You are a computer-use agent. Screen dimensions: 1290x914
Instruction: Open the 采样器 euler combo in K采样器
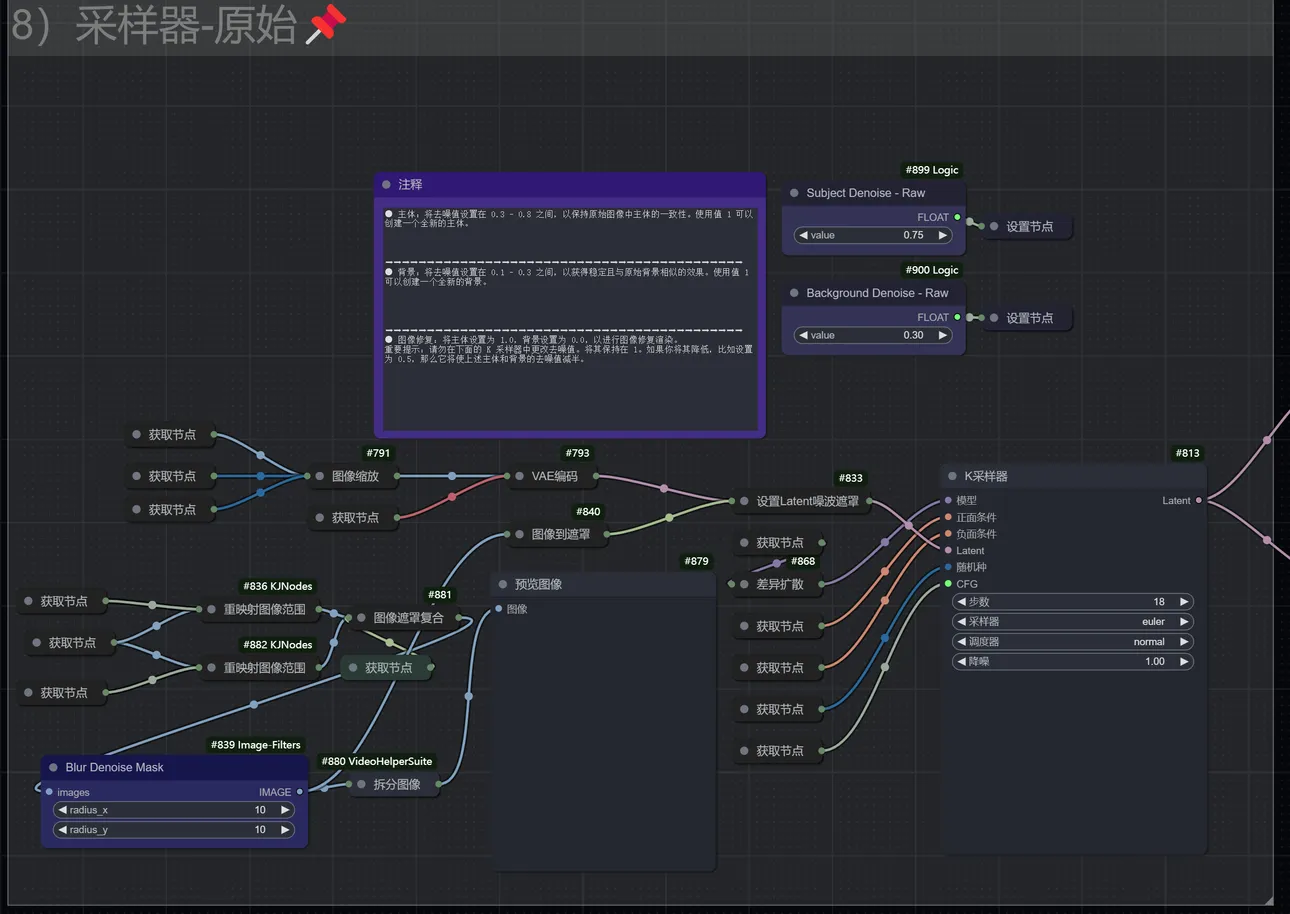click(1073, 622)
